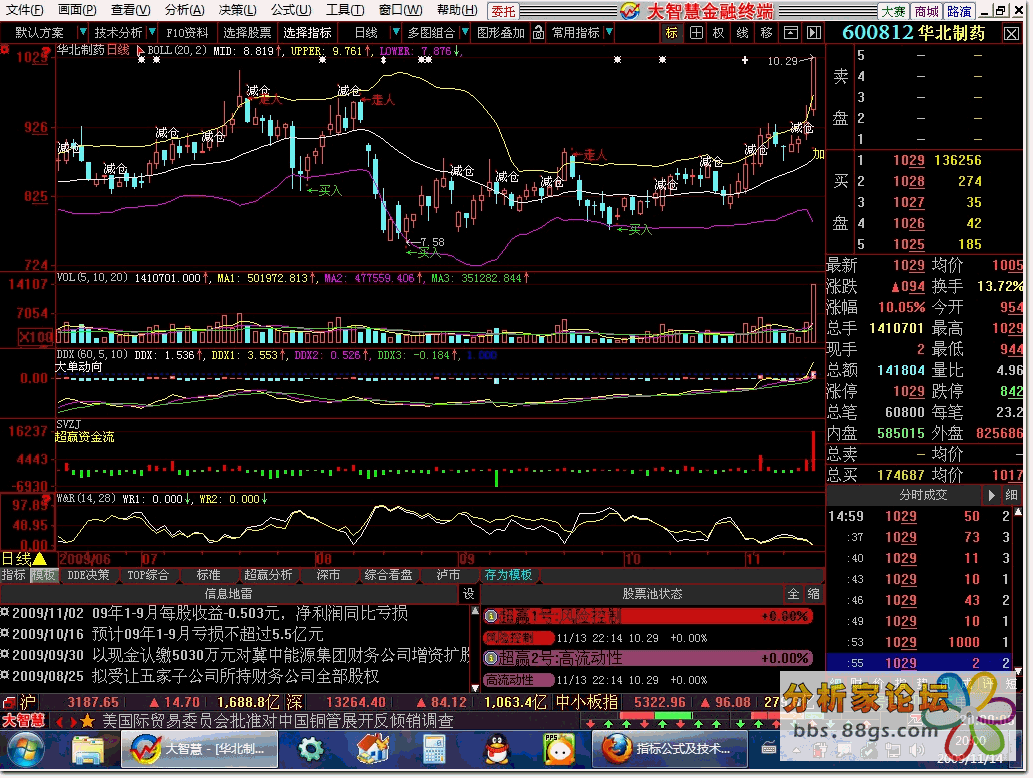Click the 大赛 link in title bar
The height and width of the screenshot is (778, 1033).
(893, 11)
